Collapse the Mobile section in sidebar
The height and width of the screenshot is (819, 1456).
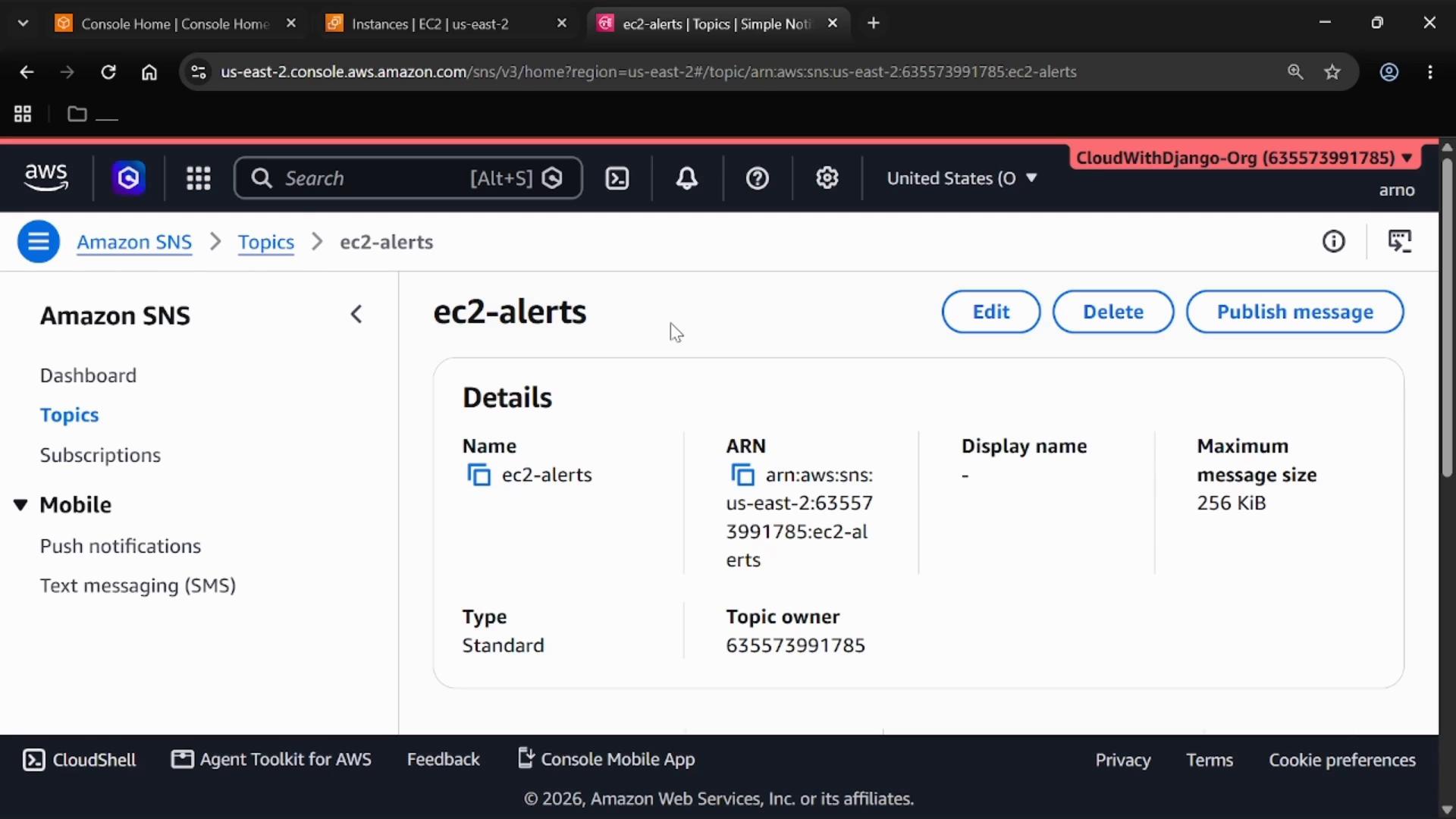pos(20,505)
